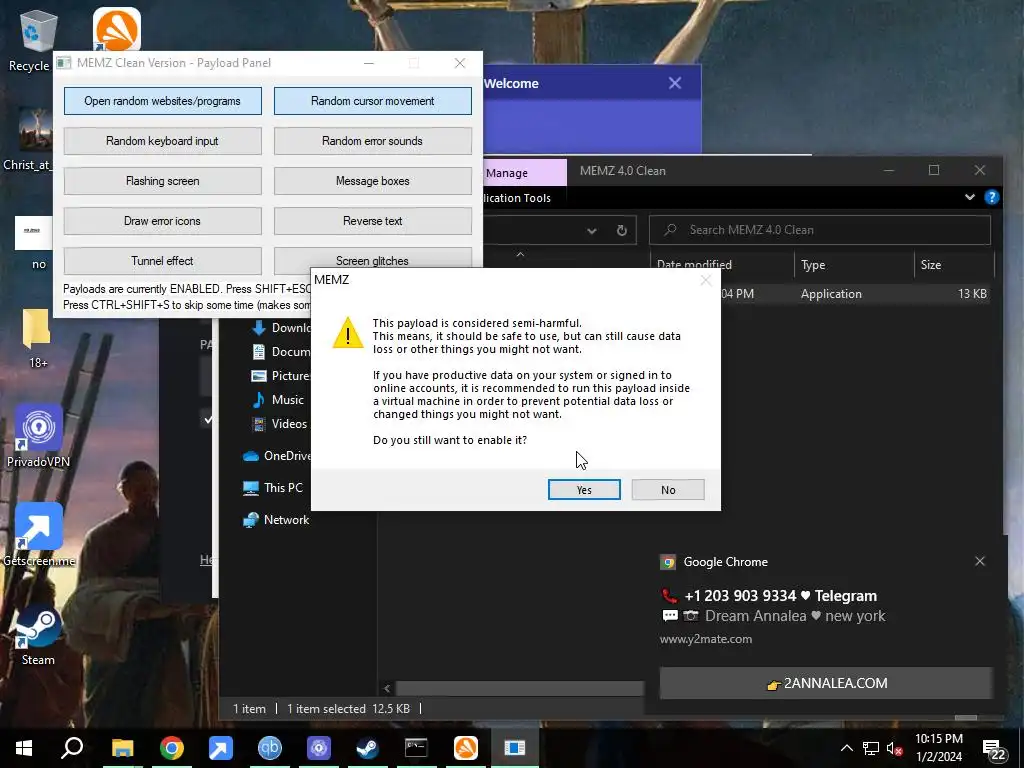Open the muted volume tray icon
This screenshot has height=768, width=1024.
coord(895,748)
